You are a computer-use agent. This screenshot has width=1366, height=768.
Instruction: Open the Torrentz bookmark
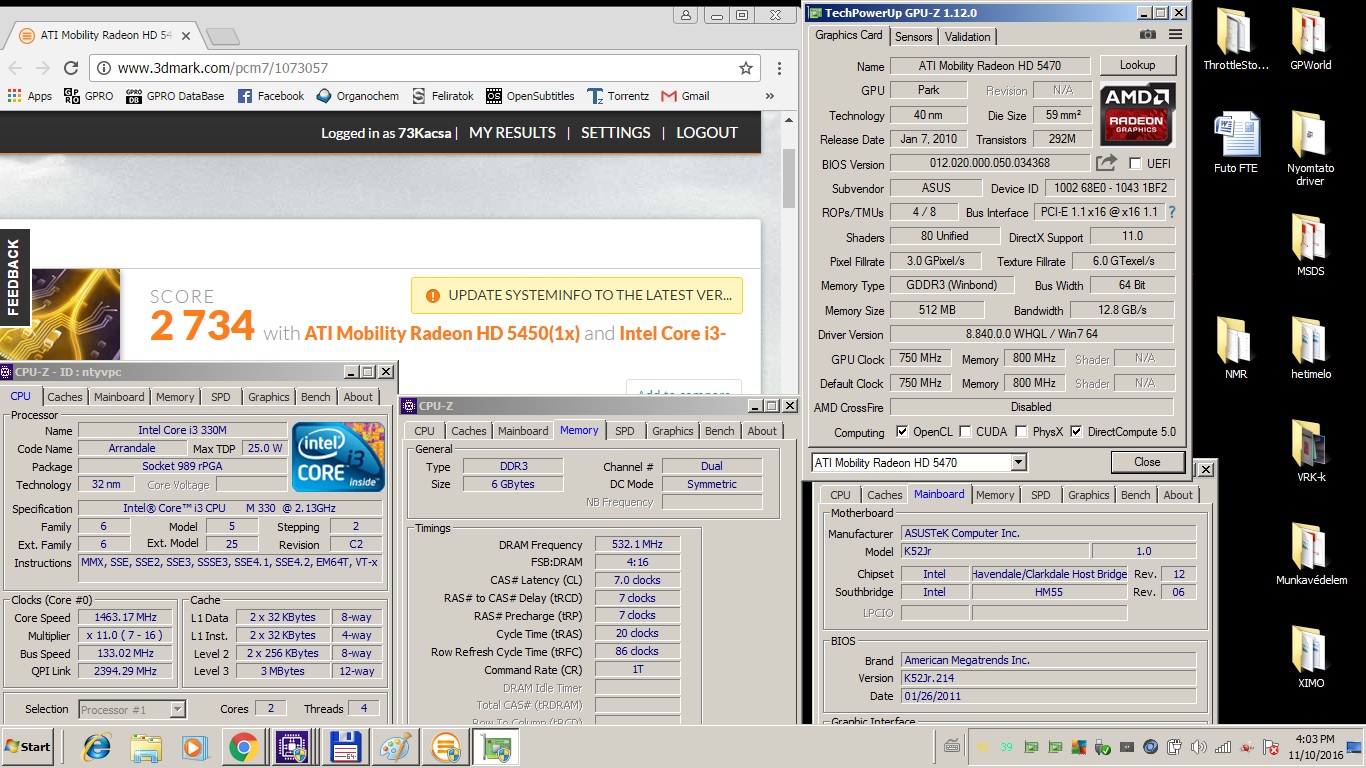[x=618, y=96]
